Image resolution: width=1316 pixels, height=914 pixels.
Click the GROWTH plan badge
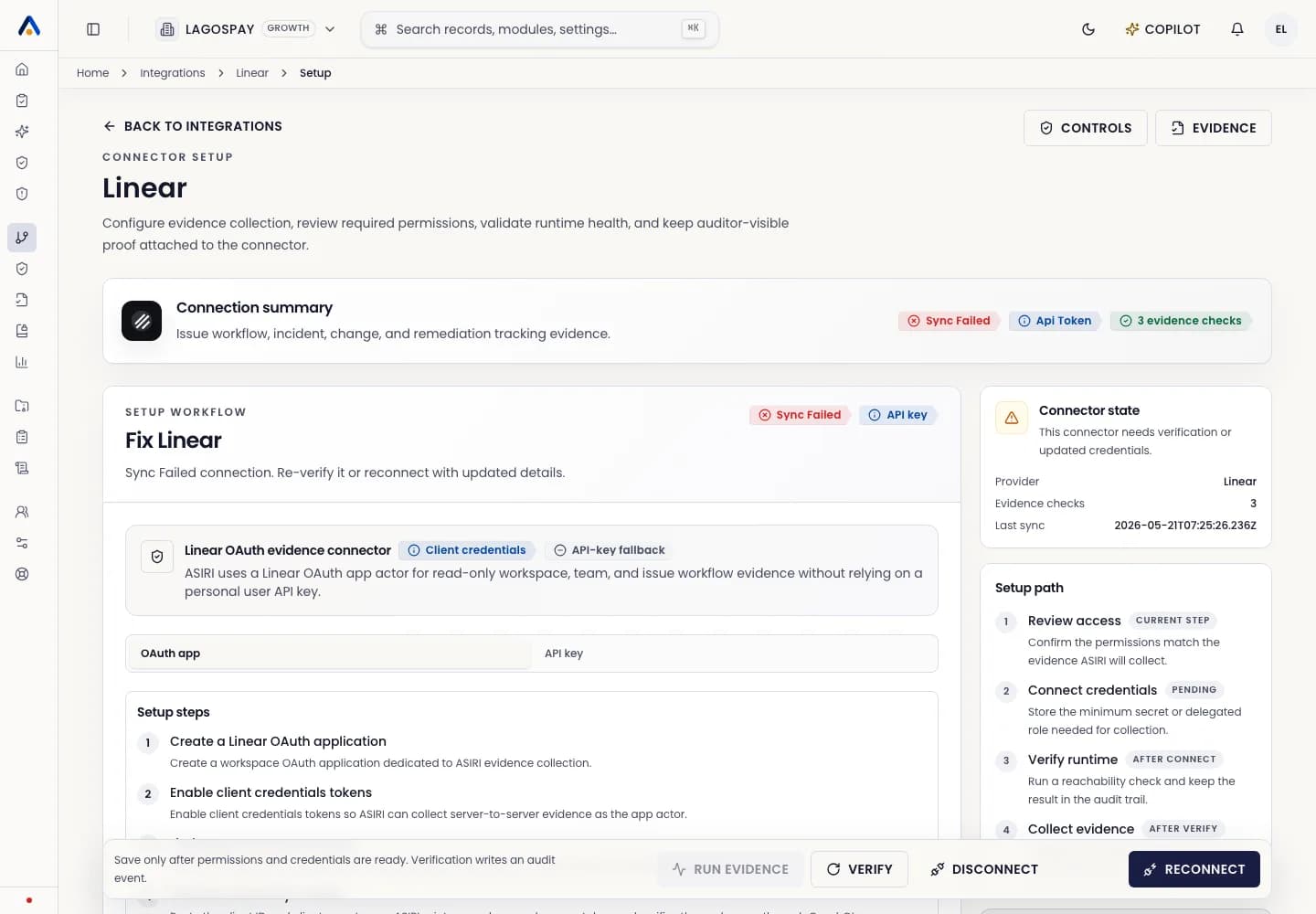click(289, 28)
